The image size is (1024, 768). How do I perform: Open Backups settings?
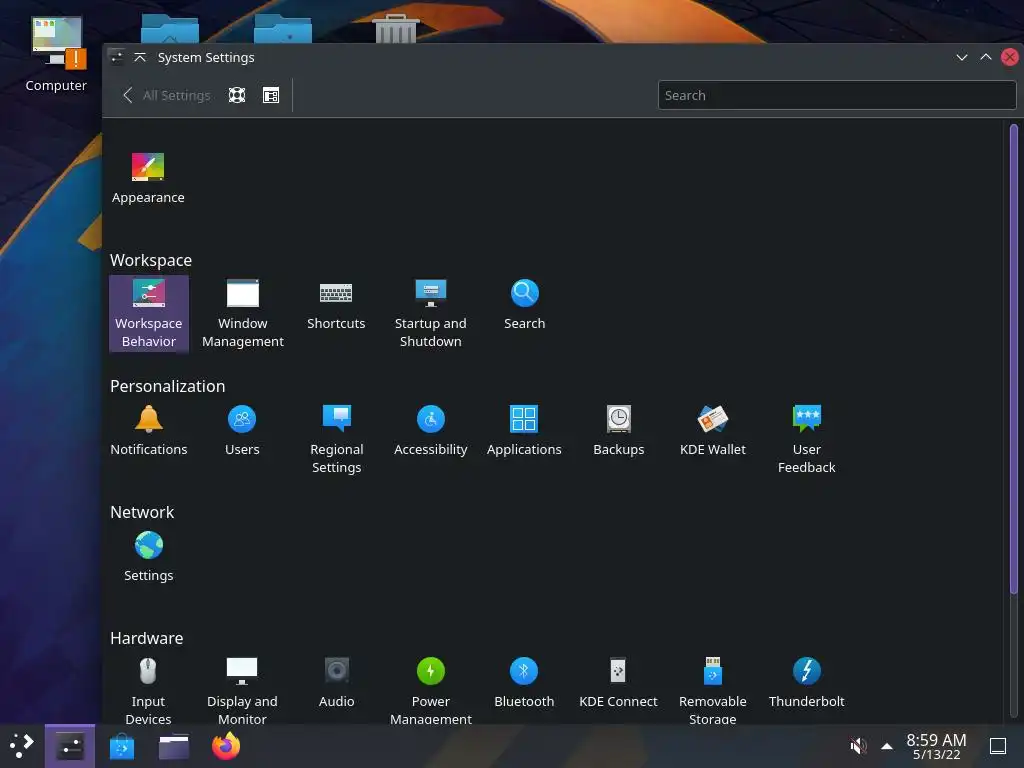(x=618, y=431)
